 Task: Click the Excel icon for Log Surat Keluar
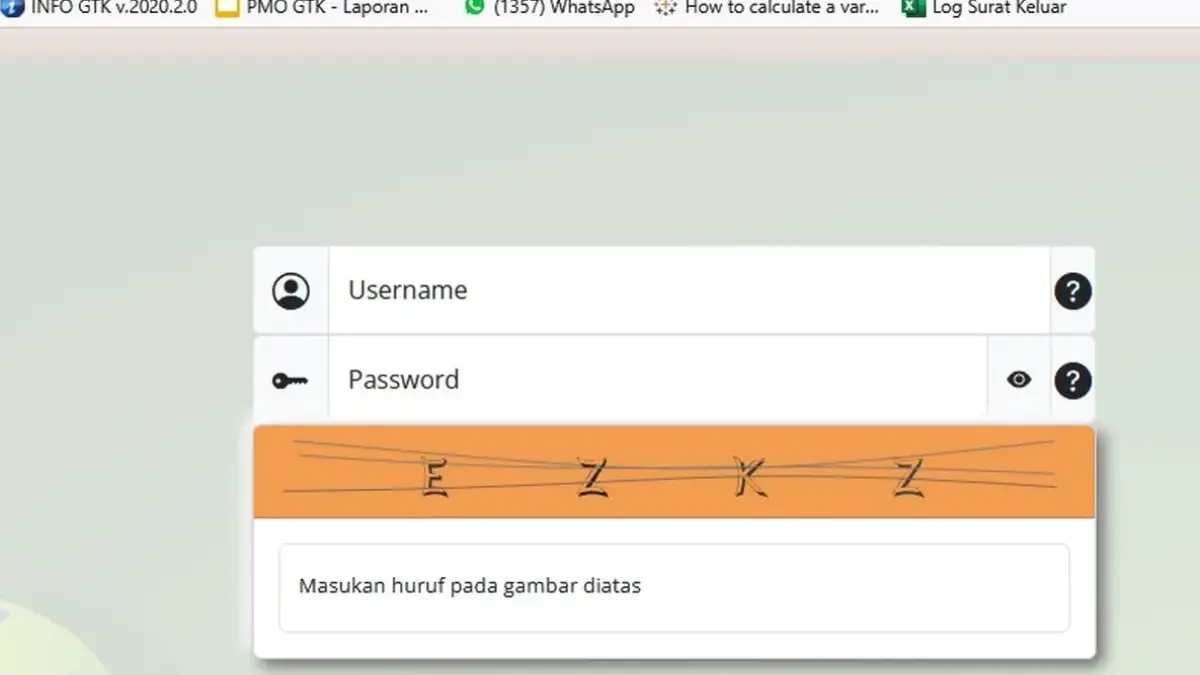pyautogui.click(x=911, y=8)
